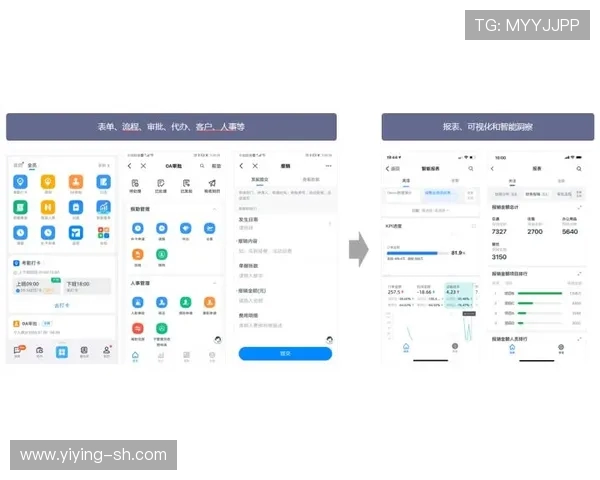600x480 pixels.
Task: Click the 返回 back button in 智能报表
Action: pyautogui.click(x=393, y=168)
